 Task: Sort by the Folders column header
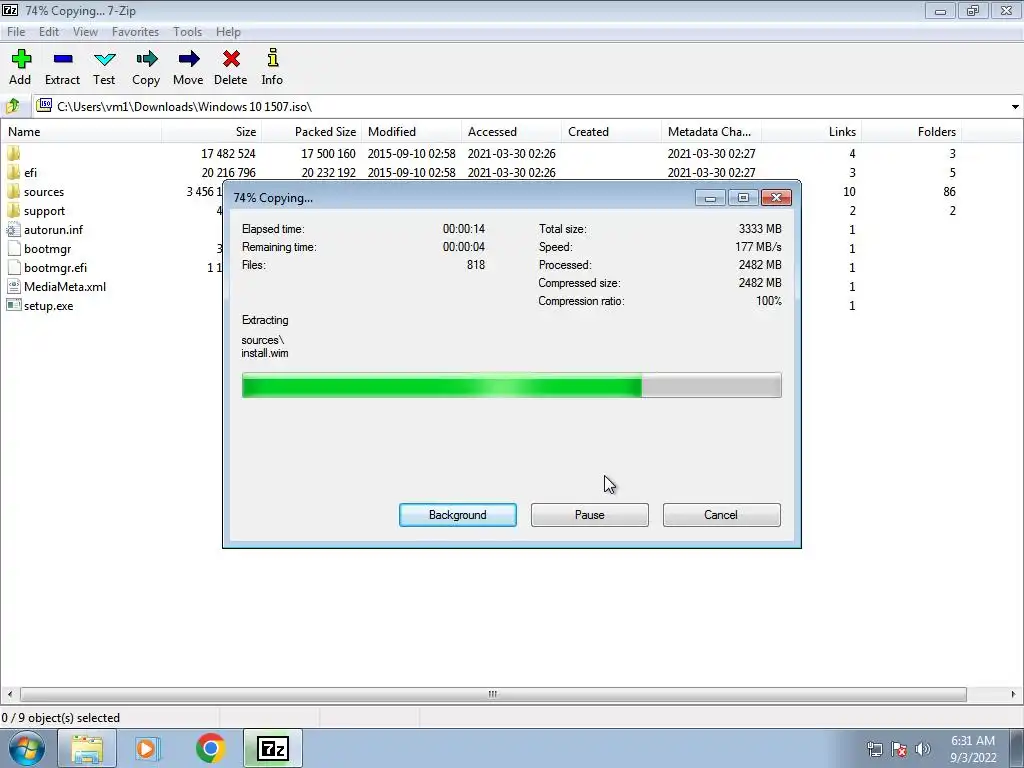click(911, 131)
